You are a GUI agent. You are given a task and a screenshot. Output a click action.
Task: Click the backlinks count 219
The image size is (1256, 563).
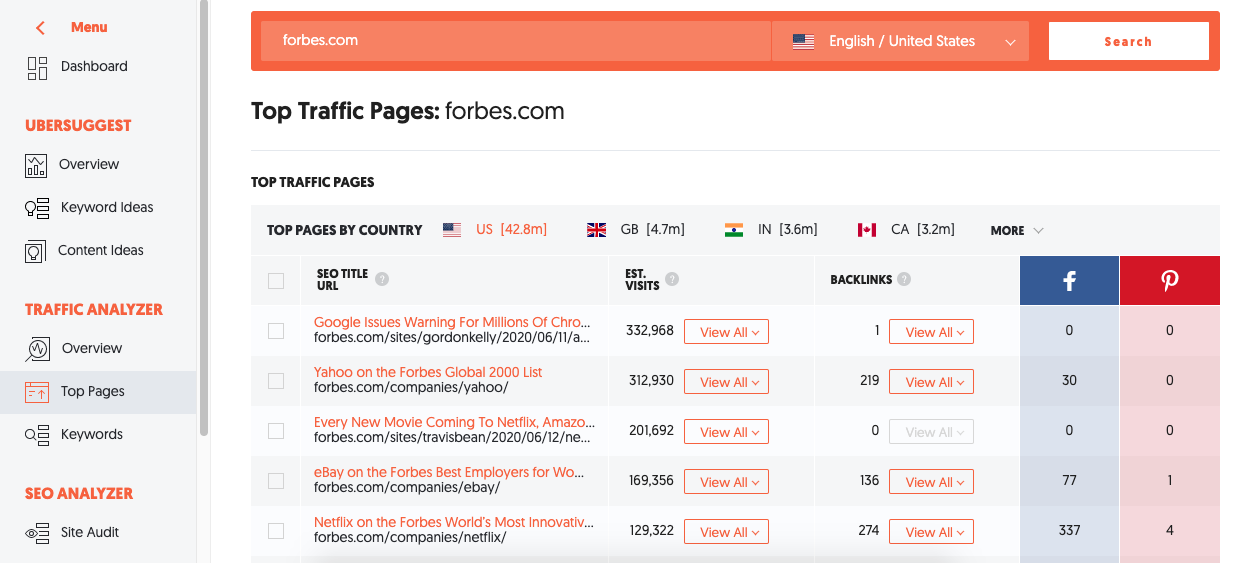[869, 381]
